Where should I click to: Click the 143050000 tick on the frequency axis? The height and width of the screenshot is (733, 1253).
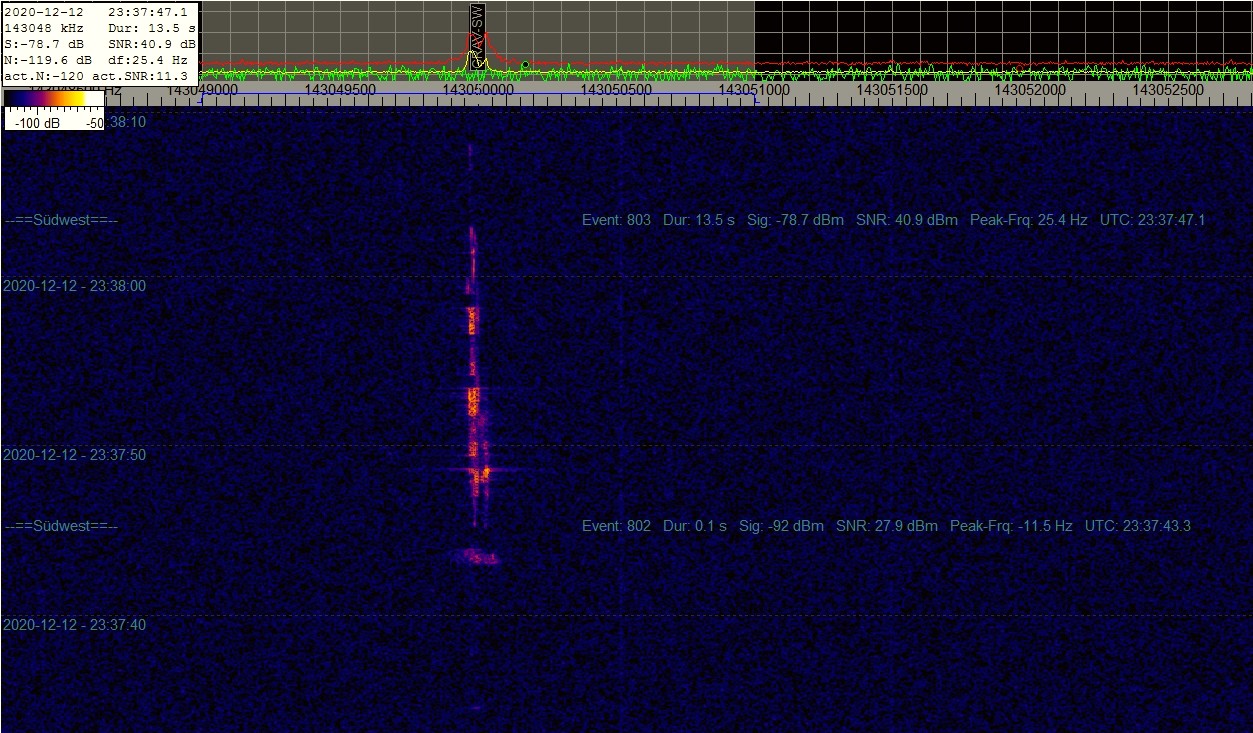(x=478, y=90)
